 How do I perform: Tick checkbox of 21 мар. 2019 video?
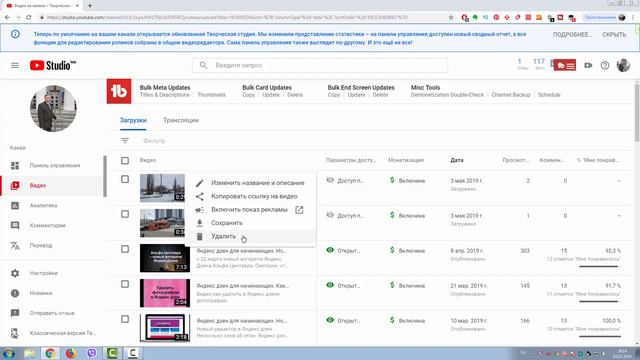pyautogui.click(x=125, y=284)
